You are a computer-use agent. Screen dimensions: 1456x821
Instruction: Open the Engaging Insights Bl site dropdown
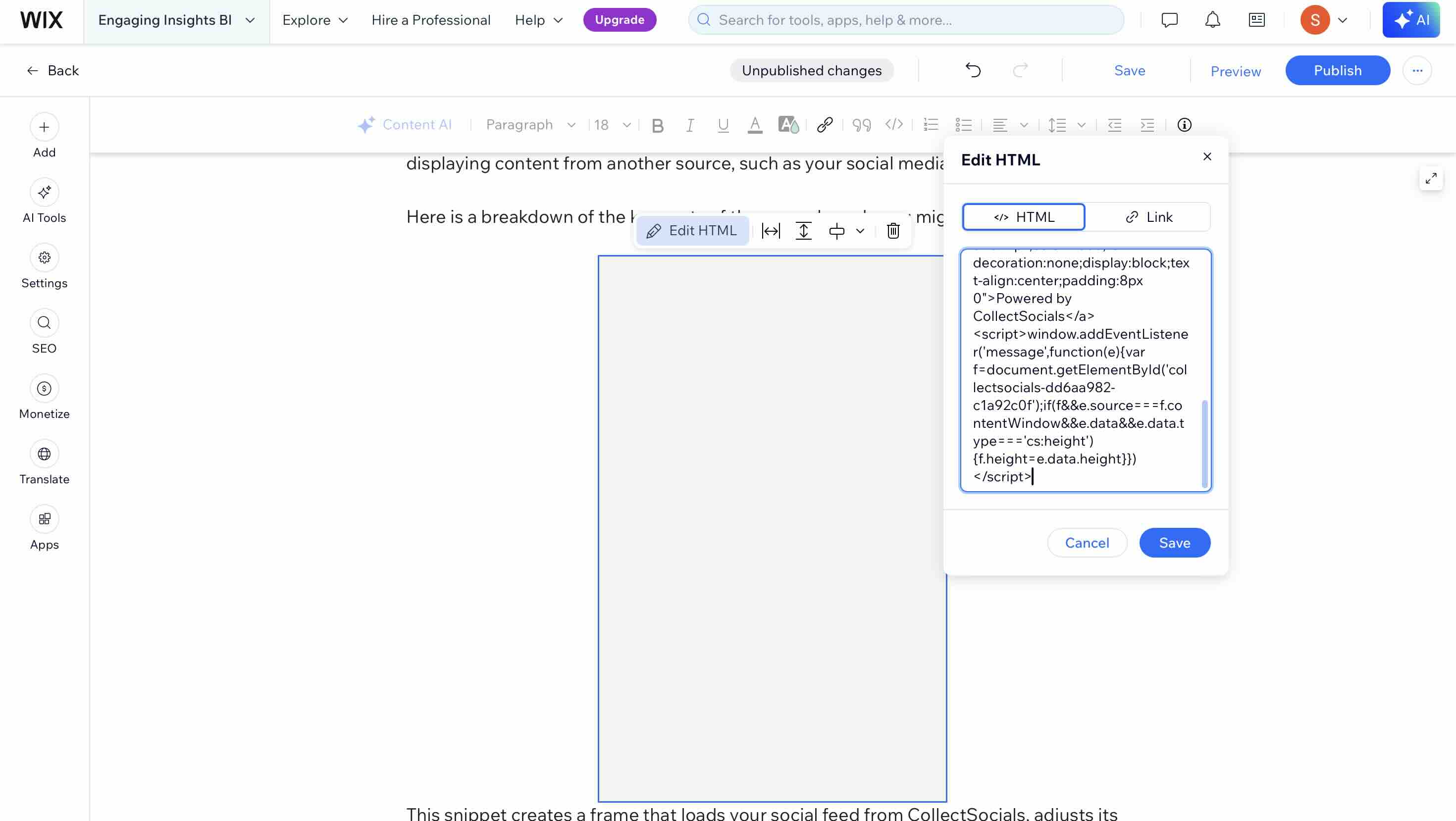point(176,20)
